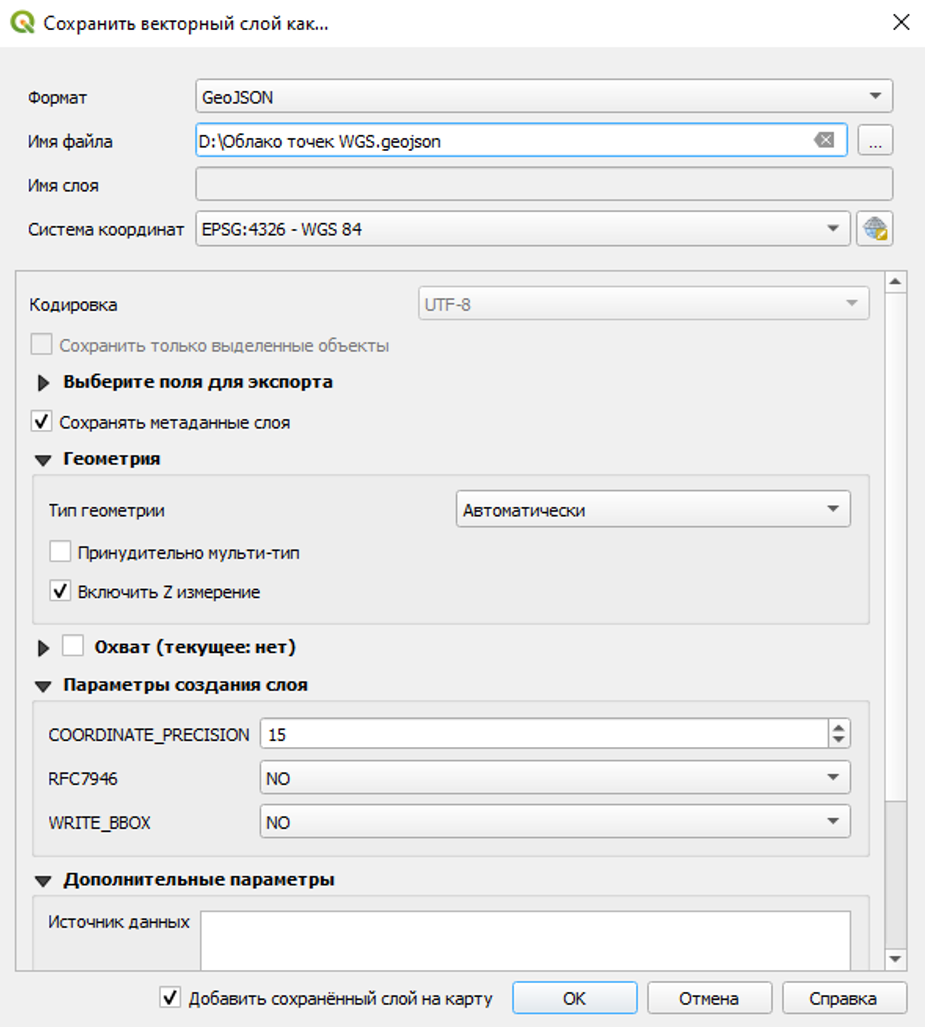Enable 'Принудительно мульти-тип' checkbox
This screenshot has width=926, height=1027.
tap(61, 552)
